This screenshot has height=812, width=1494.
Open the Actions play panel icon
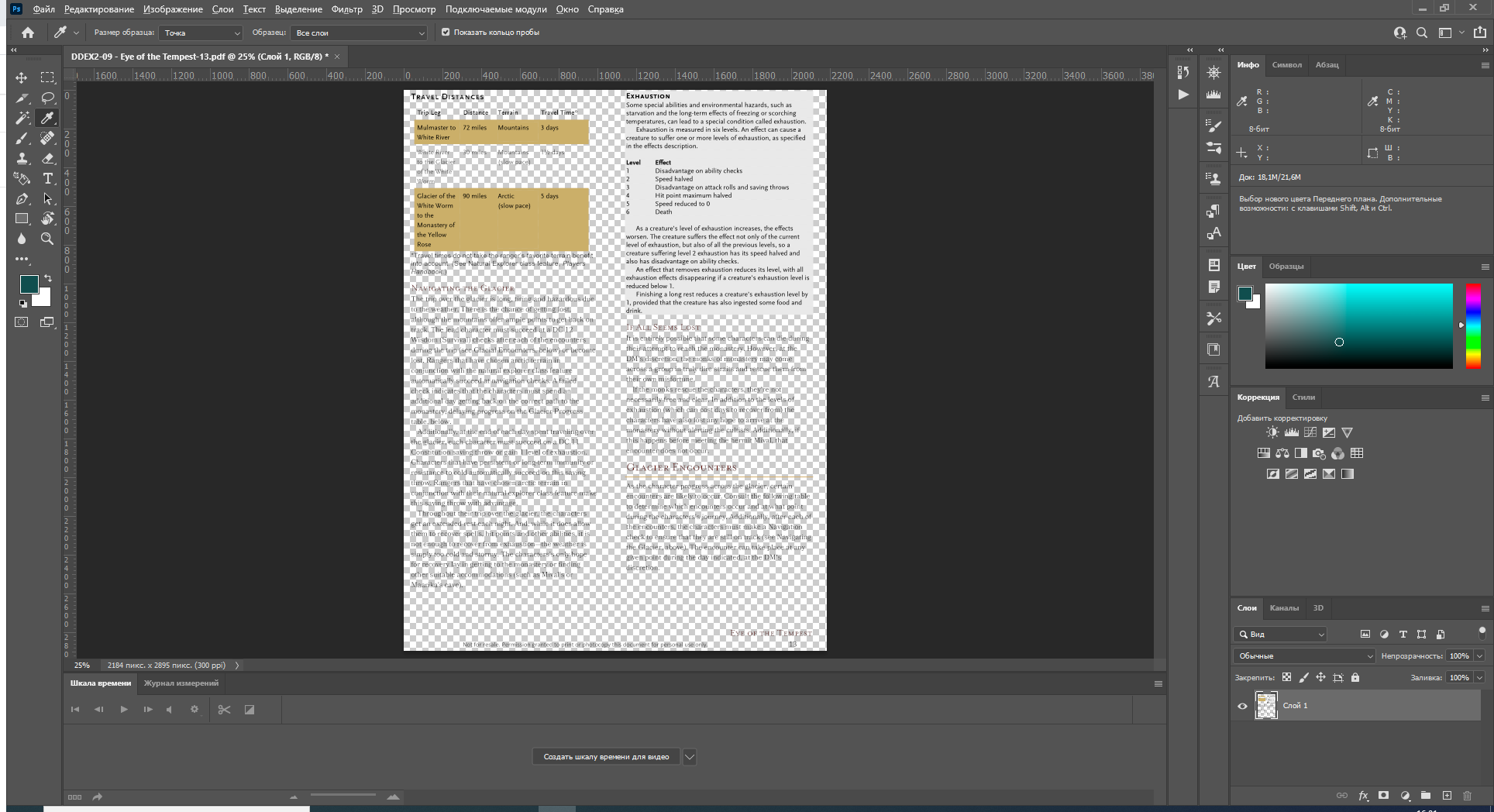click(x=1182, y=95)
